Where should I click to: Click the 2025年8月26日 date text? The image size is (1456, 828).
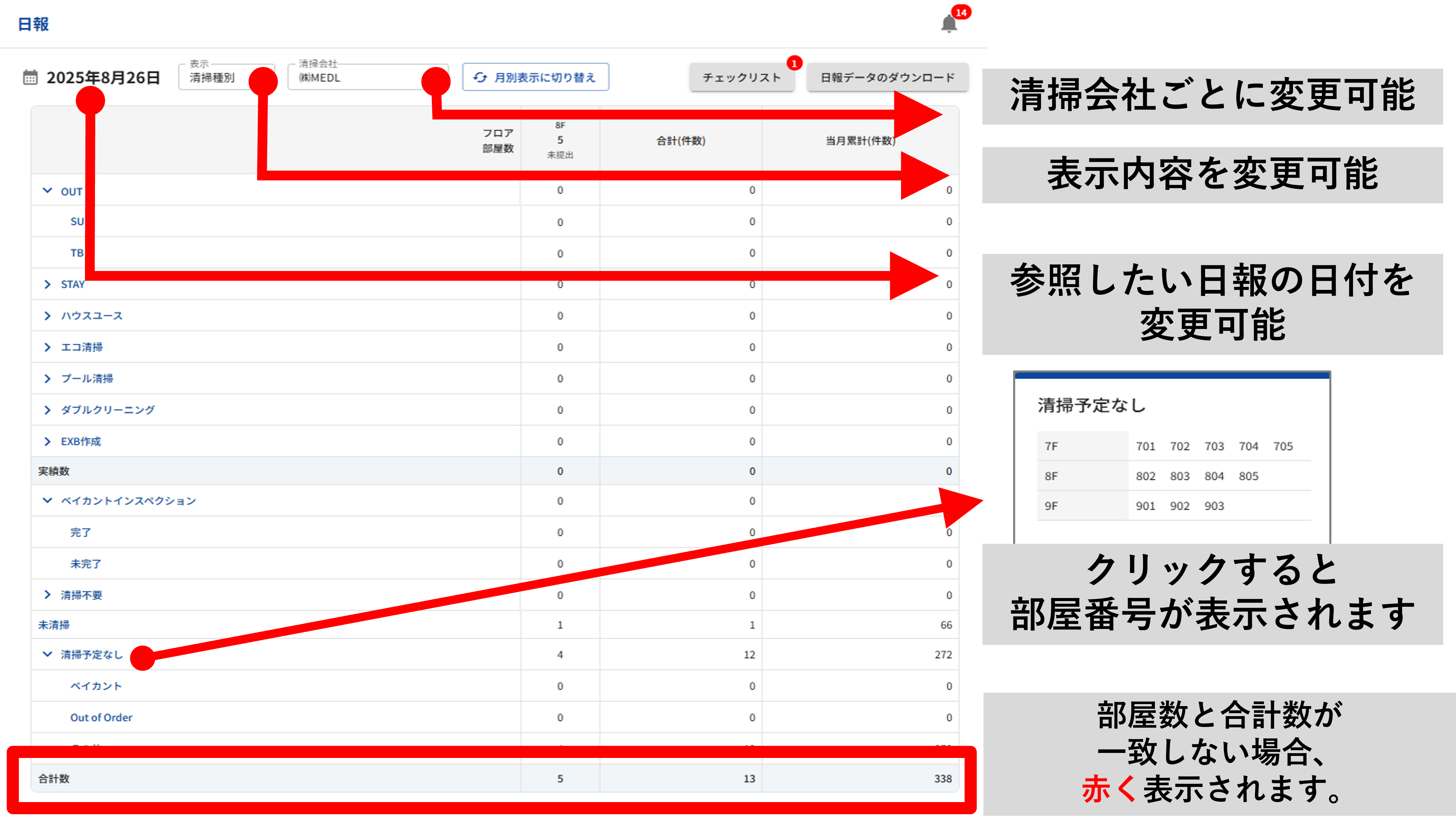click(x=103, y=77)
